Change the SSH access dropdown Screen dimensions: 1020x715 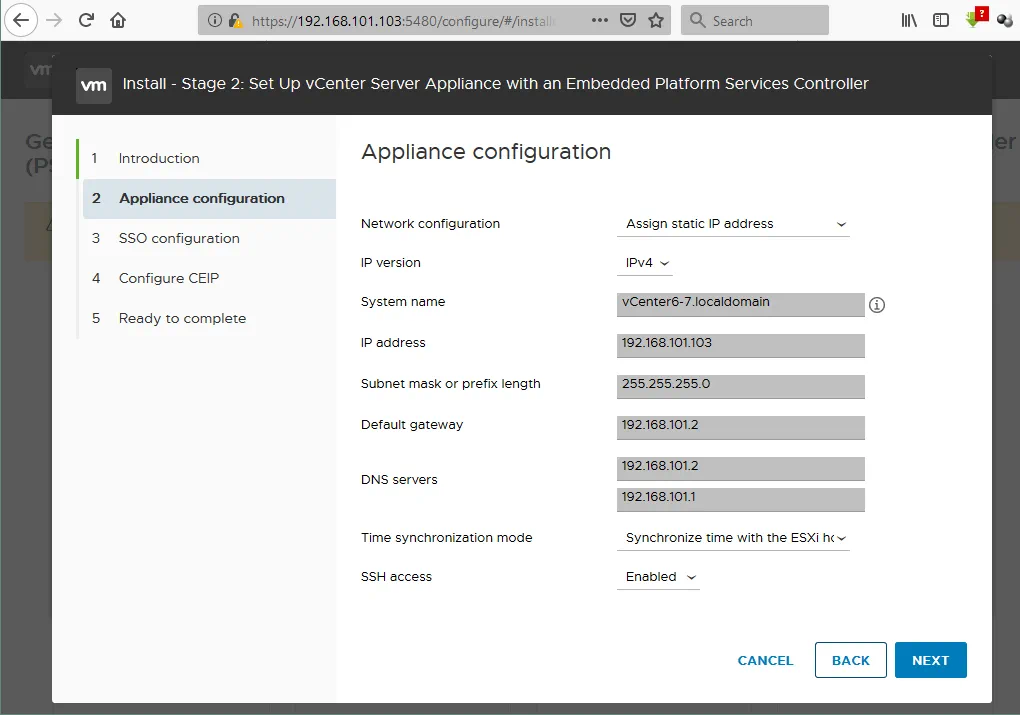point(658,577)
